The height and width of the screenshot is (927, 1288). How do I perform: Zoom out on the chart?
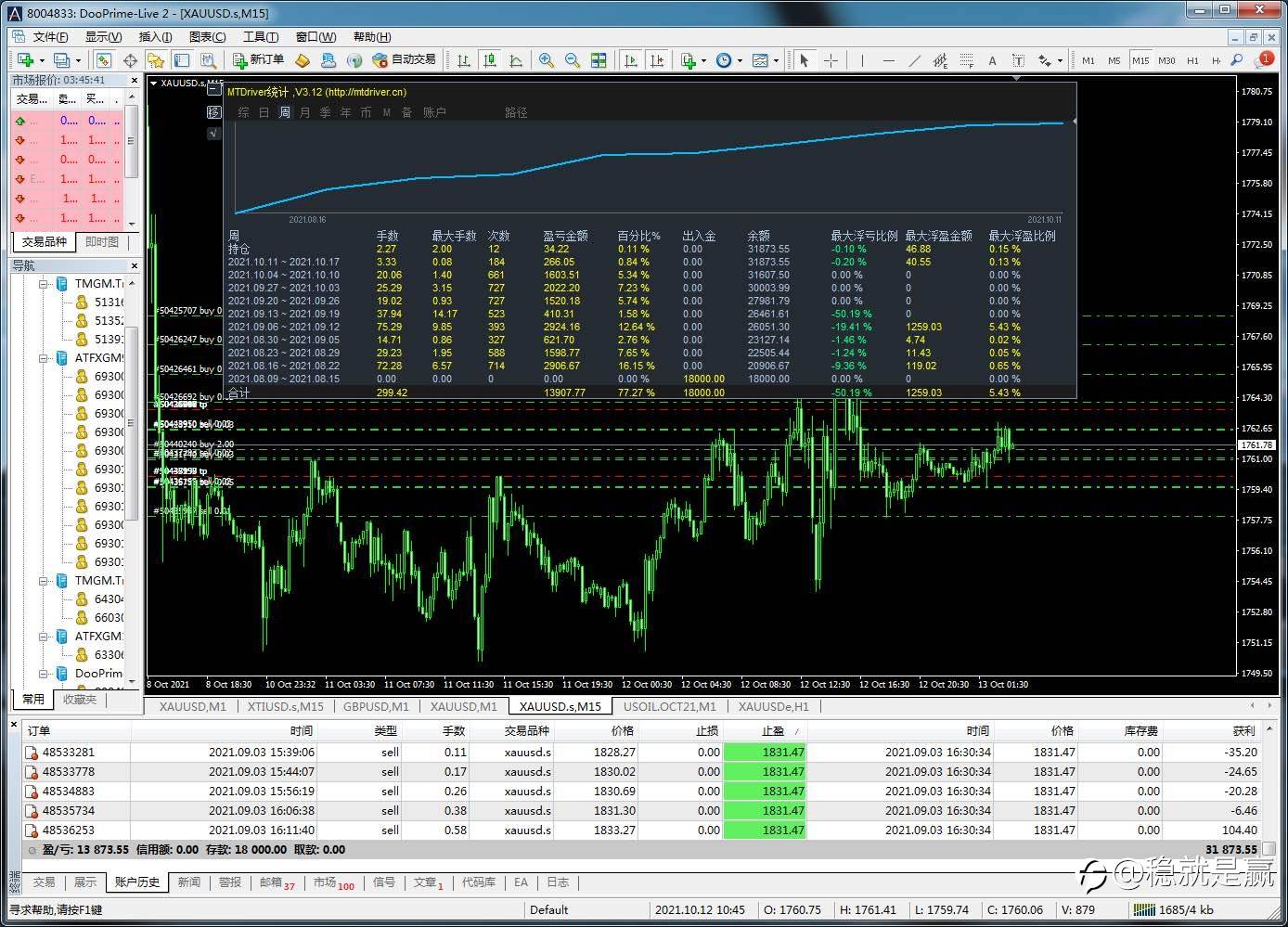(573, 59)
